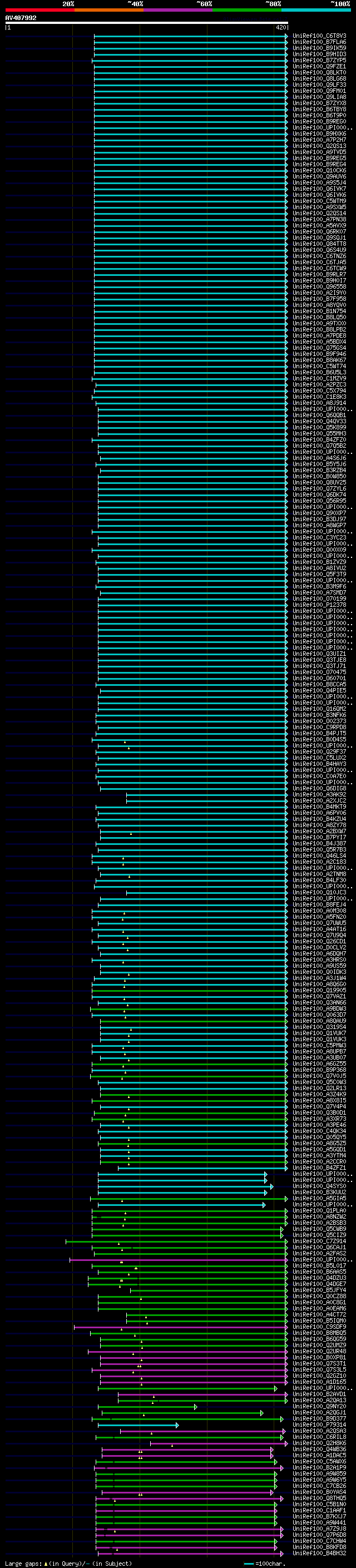Open hit UniRef100_B9IK59
Viewport: 356px width, 1568px height.
(319, 48)
